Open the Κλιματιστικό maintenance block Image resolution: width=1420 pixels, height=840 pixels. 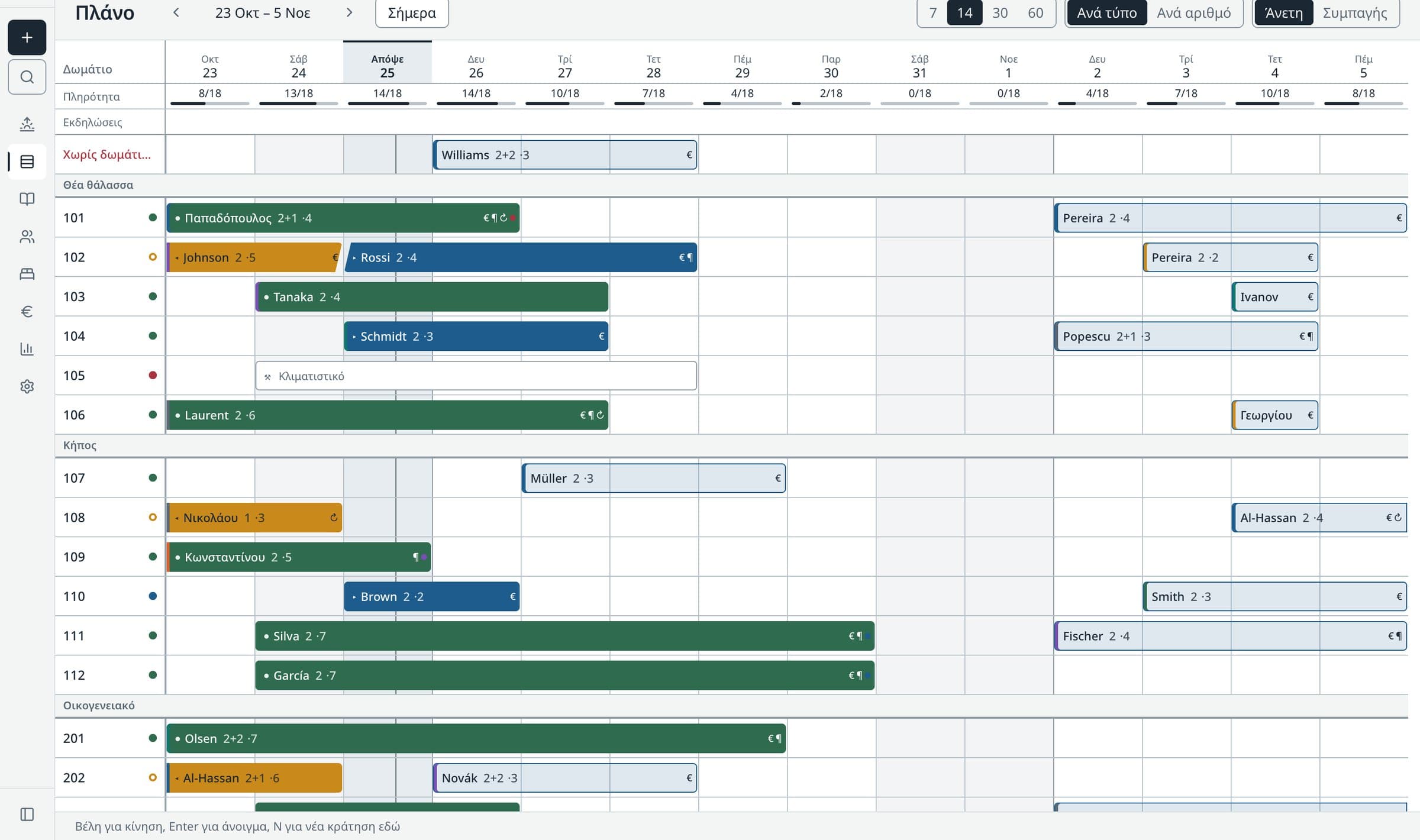[x=476, y=376]
